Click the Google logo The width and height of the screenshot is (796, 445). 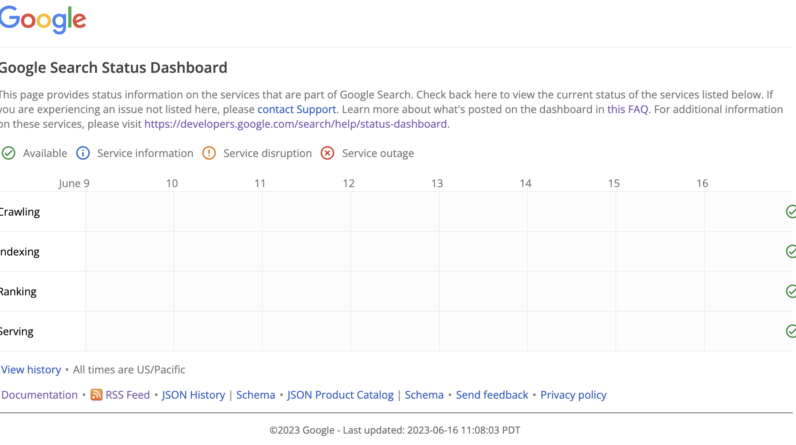point(42,20)
